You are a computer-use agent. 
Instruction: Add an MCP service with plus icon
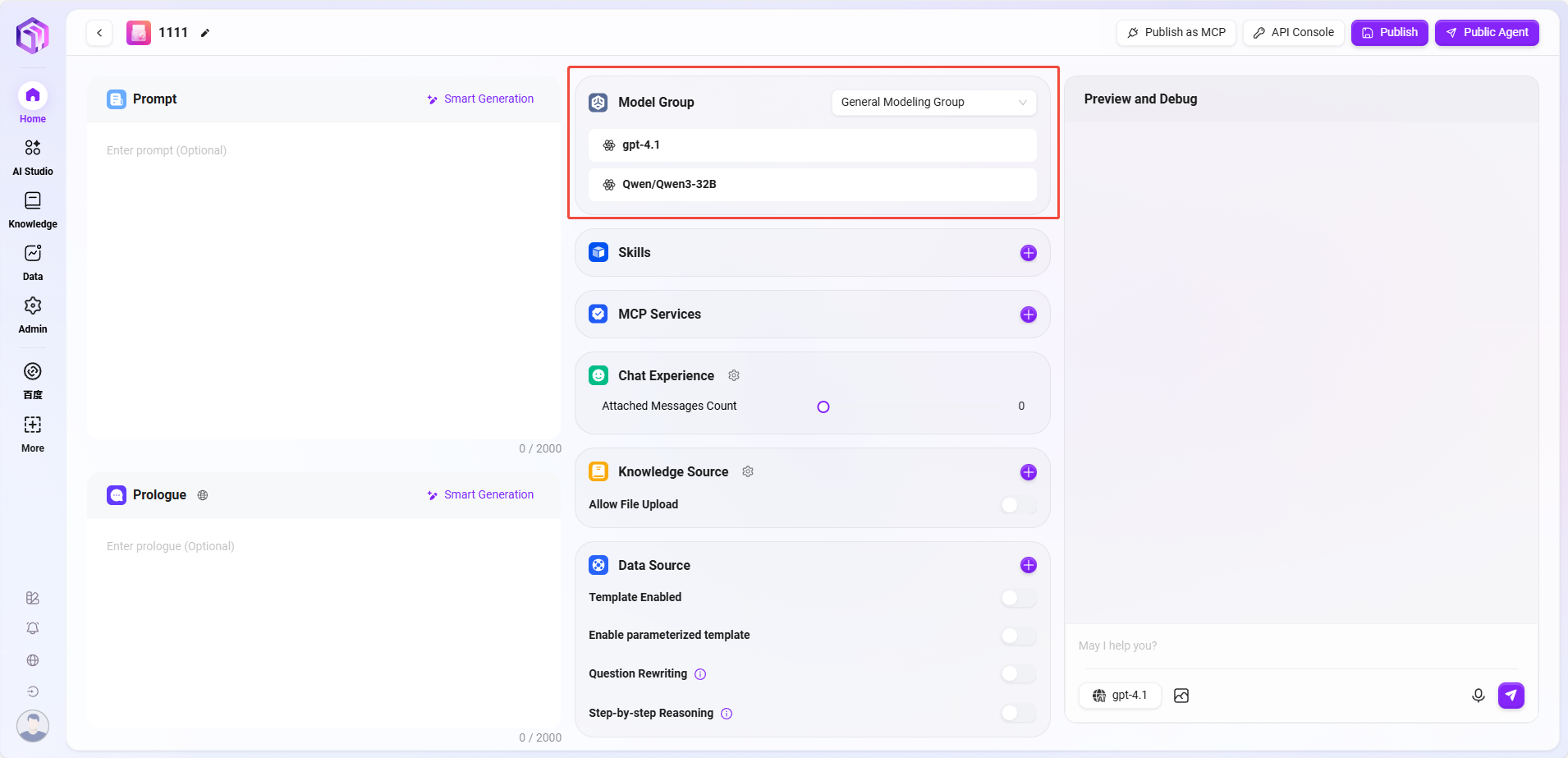click(1028, 315)
